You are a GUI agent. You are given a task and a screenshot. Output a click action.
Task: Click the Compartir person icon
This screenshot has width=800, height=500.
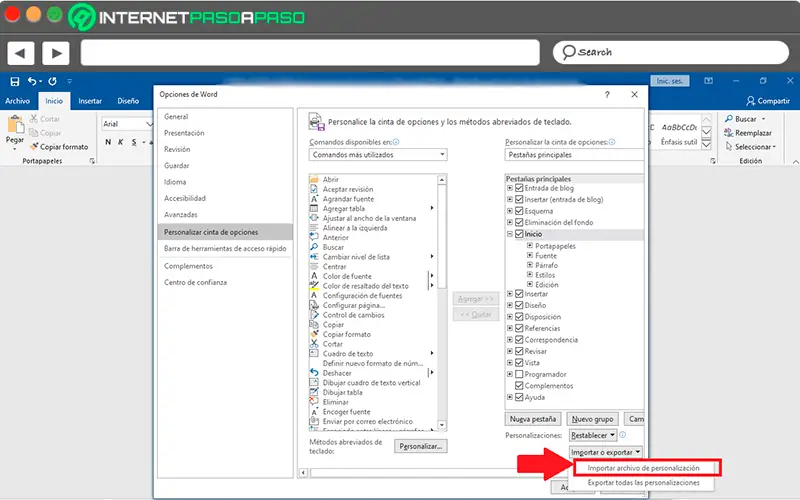751,101
